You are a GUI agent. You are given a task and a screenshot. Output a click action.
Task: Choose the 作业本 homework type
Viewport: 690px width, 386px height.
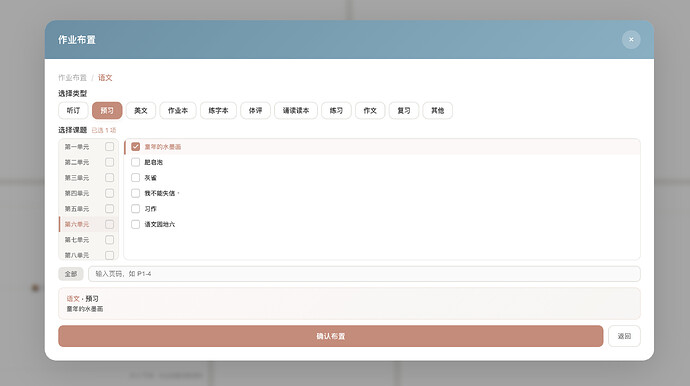[178, 110]
